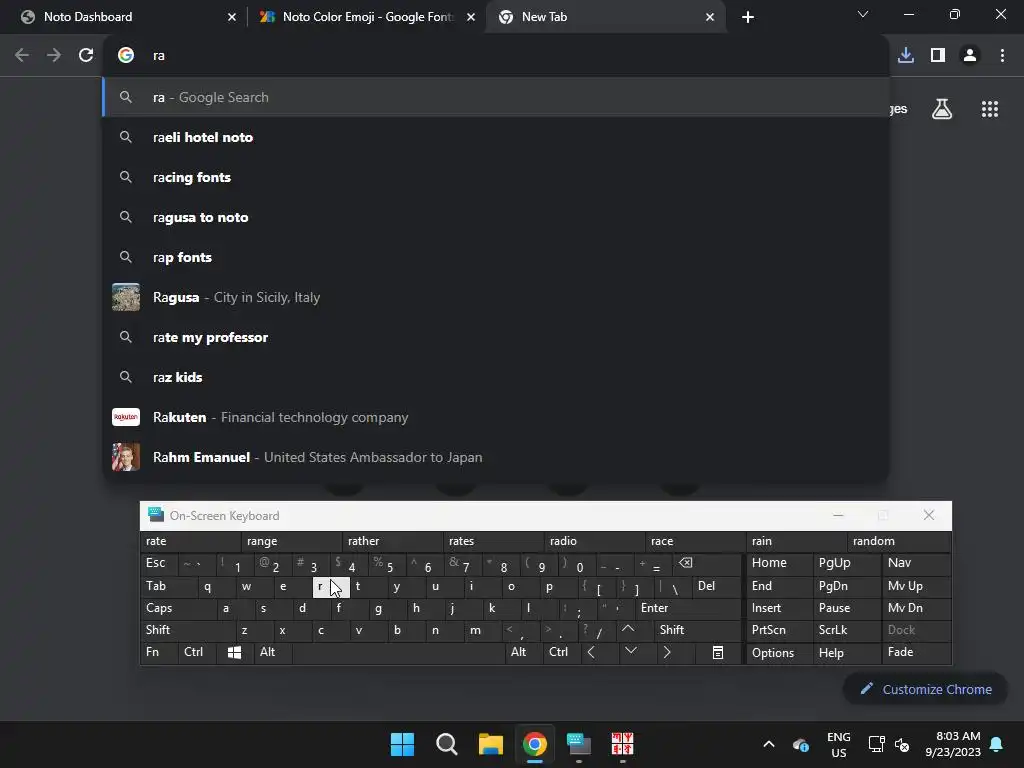Image resolution: width=1024 pixels, height=768 pixels.
Task: Toggle the Fn key on the keyboard
Action: point(159,652)
